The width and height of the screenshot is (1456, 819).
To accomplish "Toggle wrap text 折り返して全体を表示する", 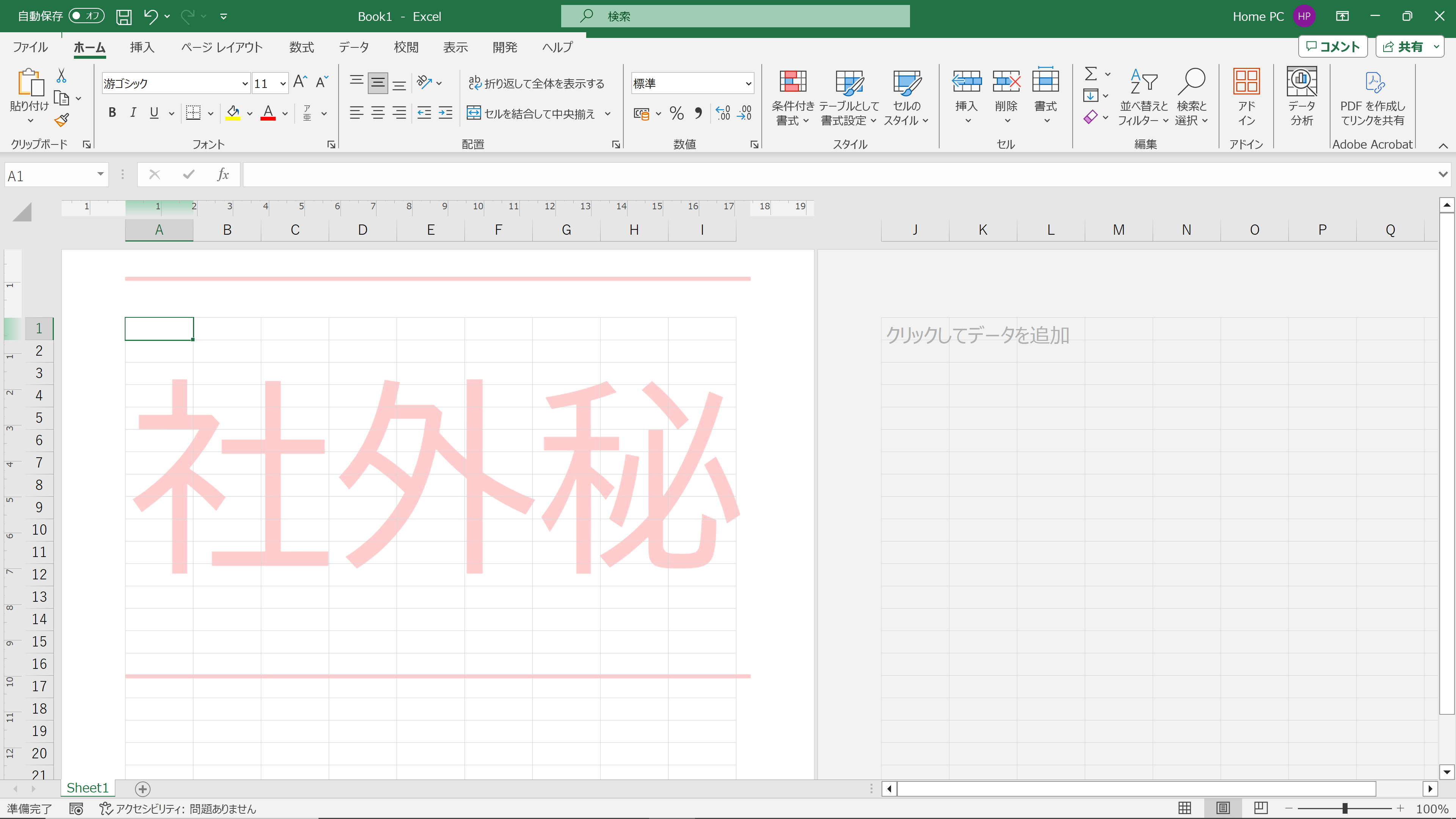I will 536,83.
